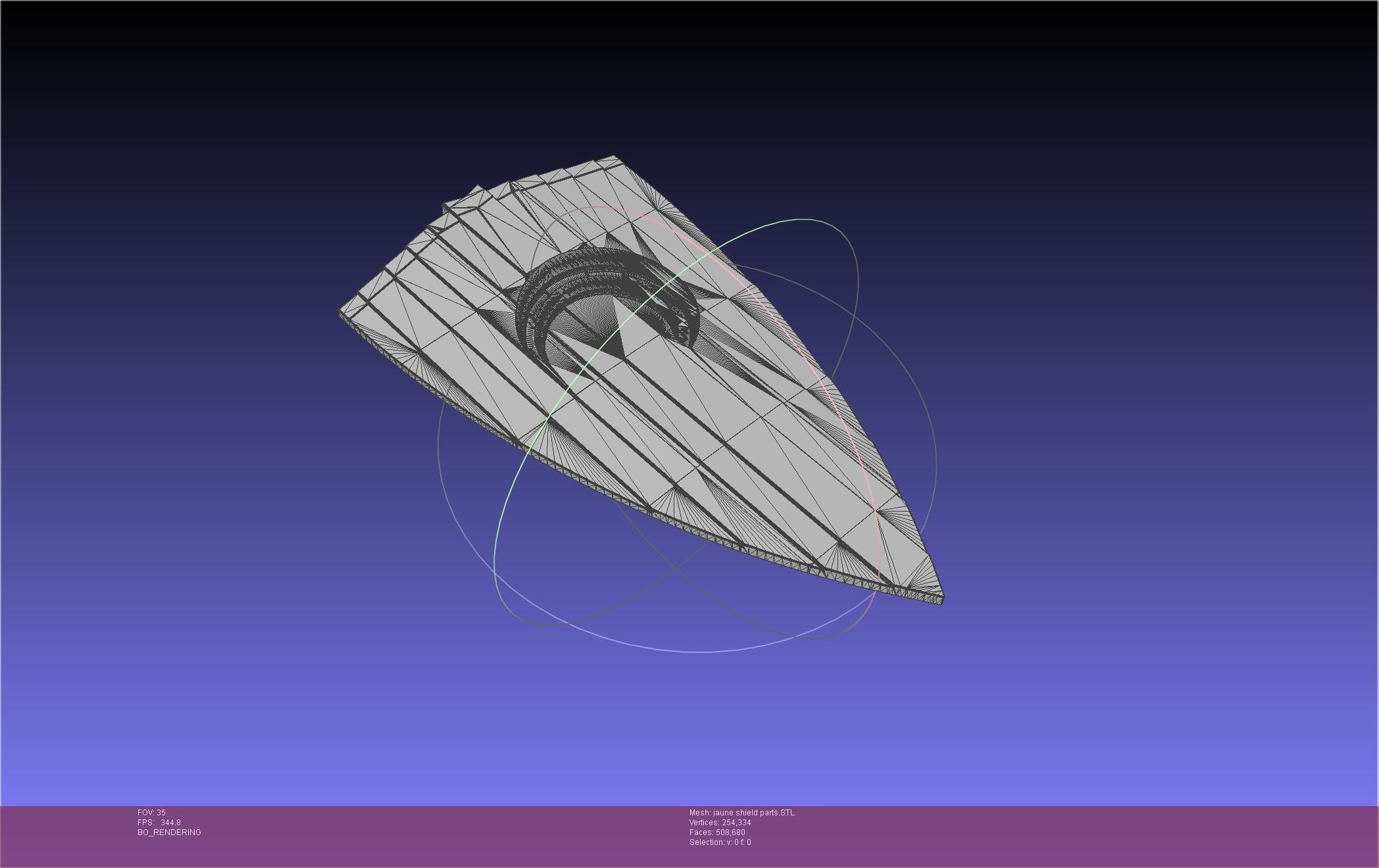
Task: Click the BO_RENDERING status label
Action: click(x=169, y=832)
